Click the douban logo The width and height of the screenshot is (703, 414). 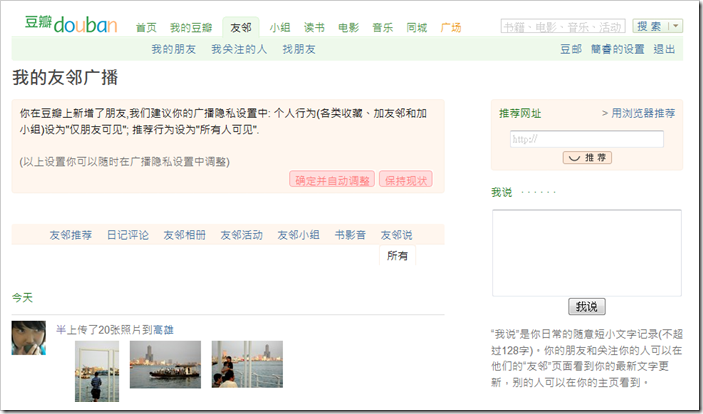tap(71, 24)
